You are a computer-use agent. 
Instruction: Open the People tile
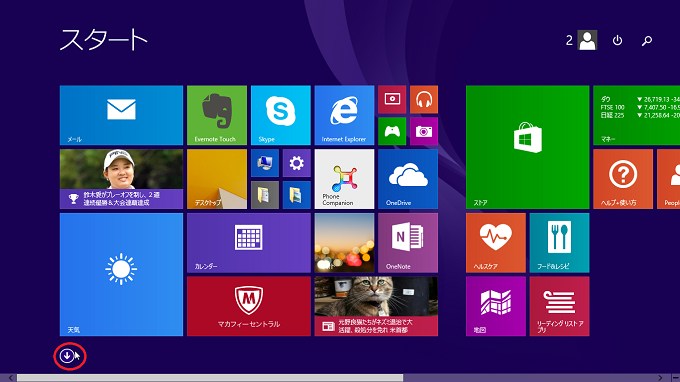668,179
